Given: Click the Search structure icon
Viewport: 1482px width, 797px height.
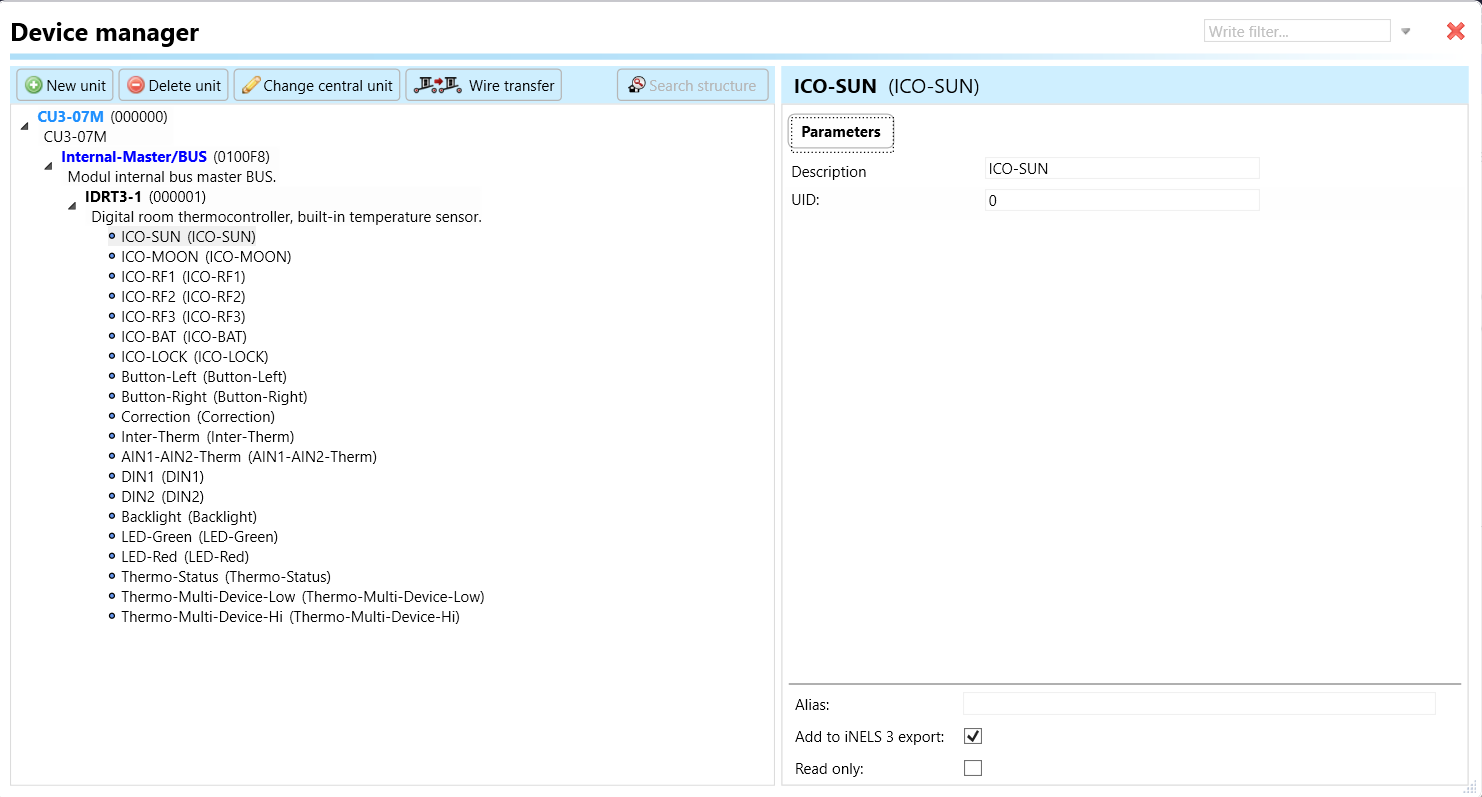Looking at the screenshot, I should pyautogui.click(x=636, y=85).
